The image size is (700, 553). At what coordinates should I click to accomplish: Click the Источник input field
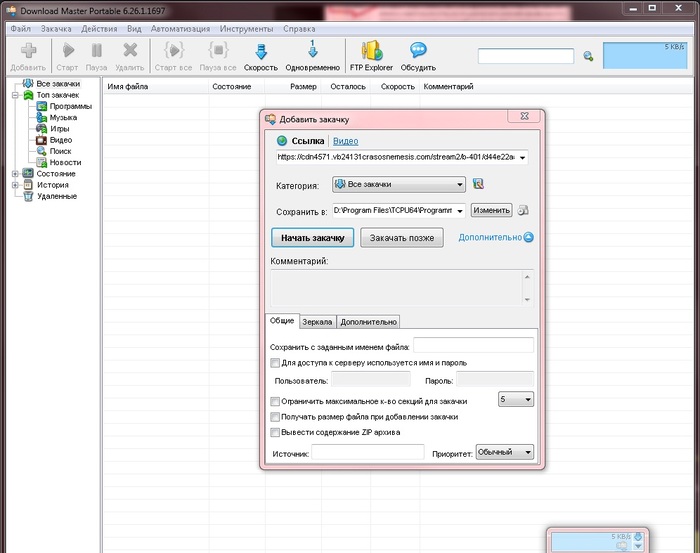[367, 453]
